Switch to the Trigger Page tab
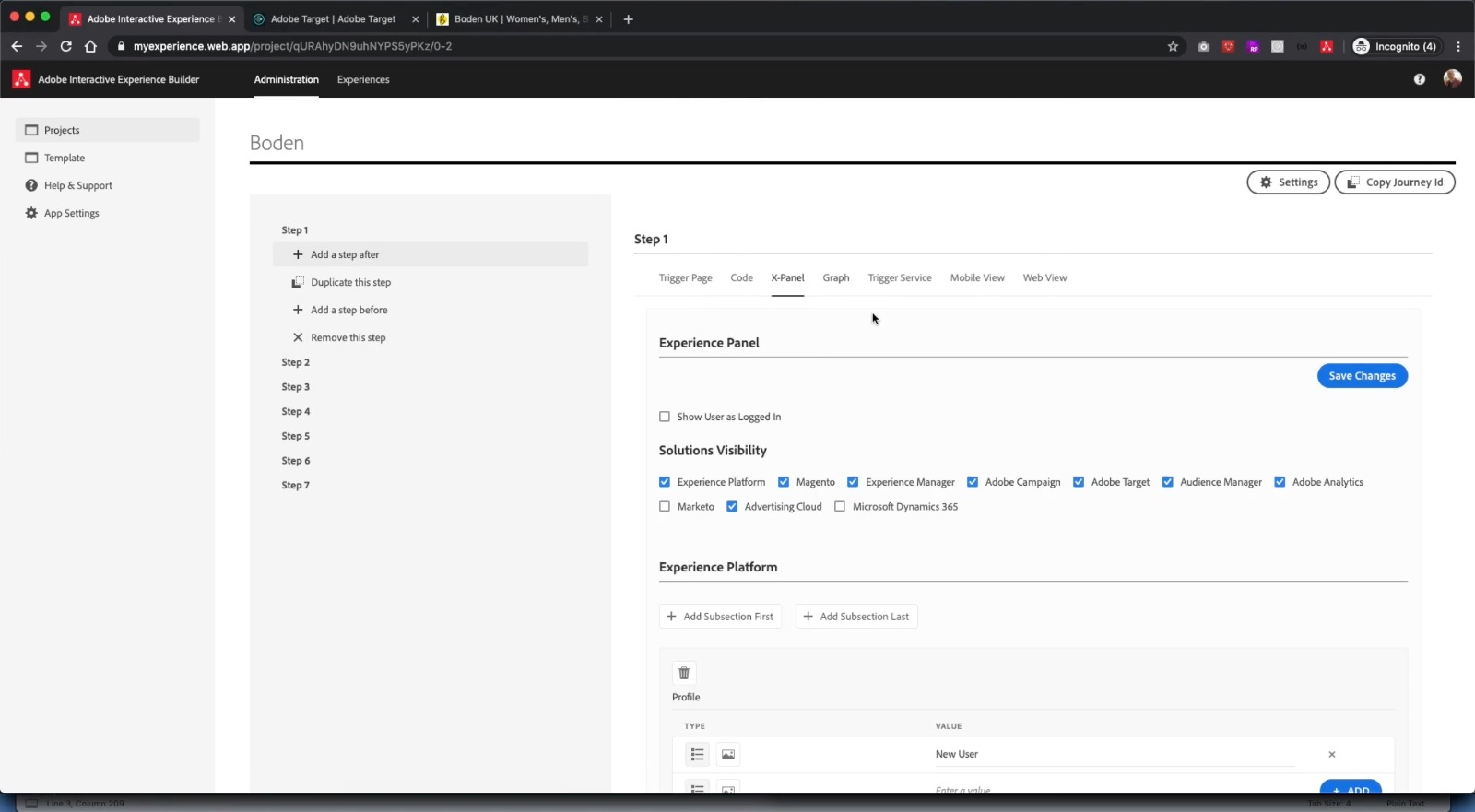 tap(686, 277)
